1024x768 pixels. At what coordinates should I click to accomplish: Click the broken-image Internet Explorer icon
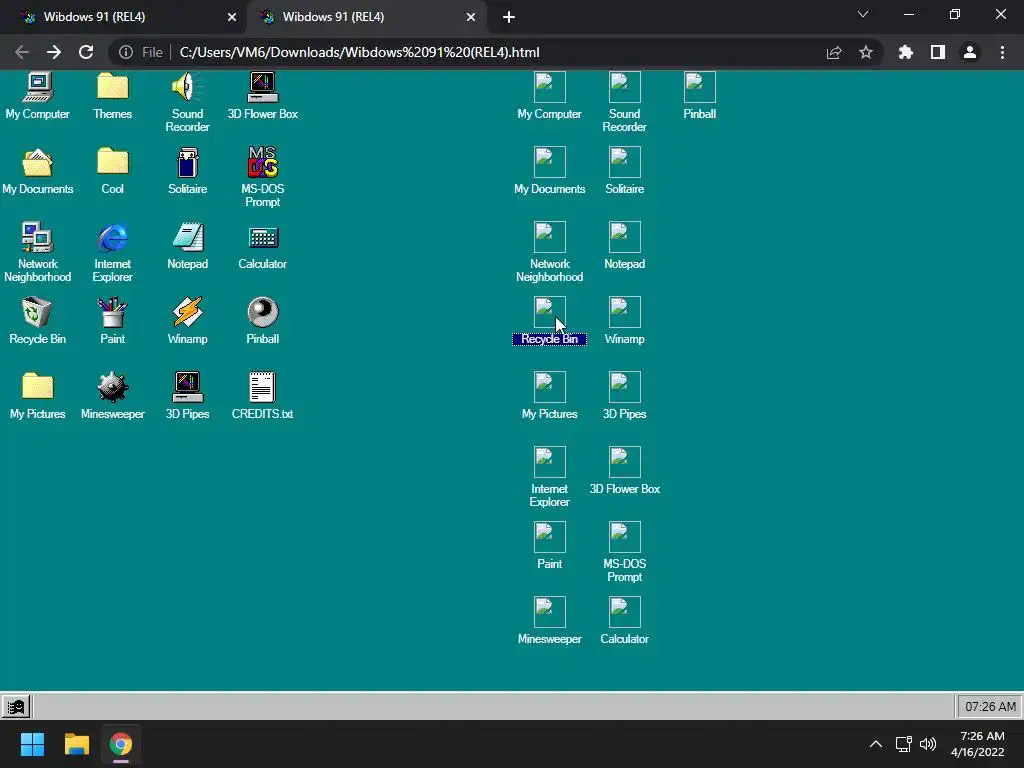pyautogui.click(x=549, y=462)
